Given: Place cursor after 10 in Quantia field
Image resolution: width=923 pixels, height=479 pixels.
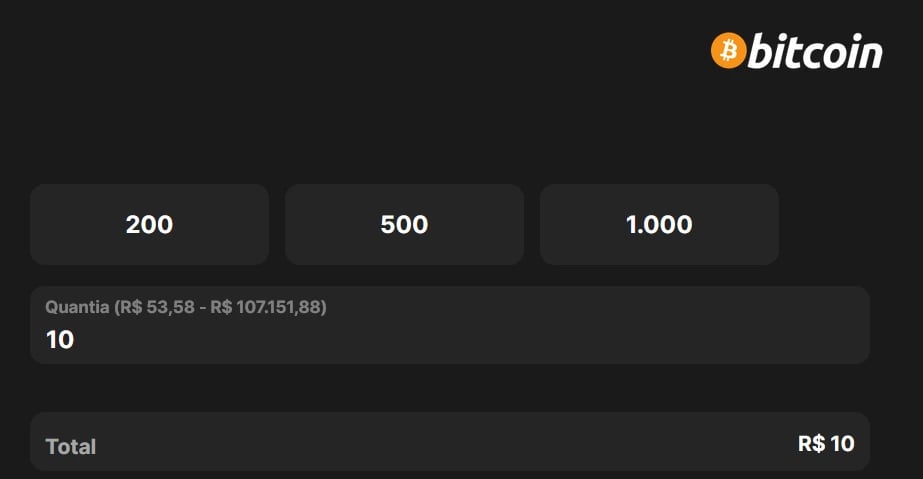Looking at the screenshot, I should [75, 340].
